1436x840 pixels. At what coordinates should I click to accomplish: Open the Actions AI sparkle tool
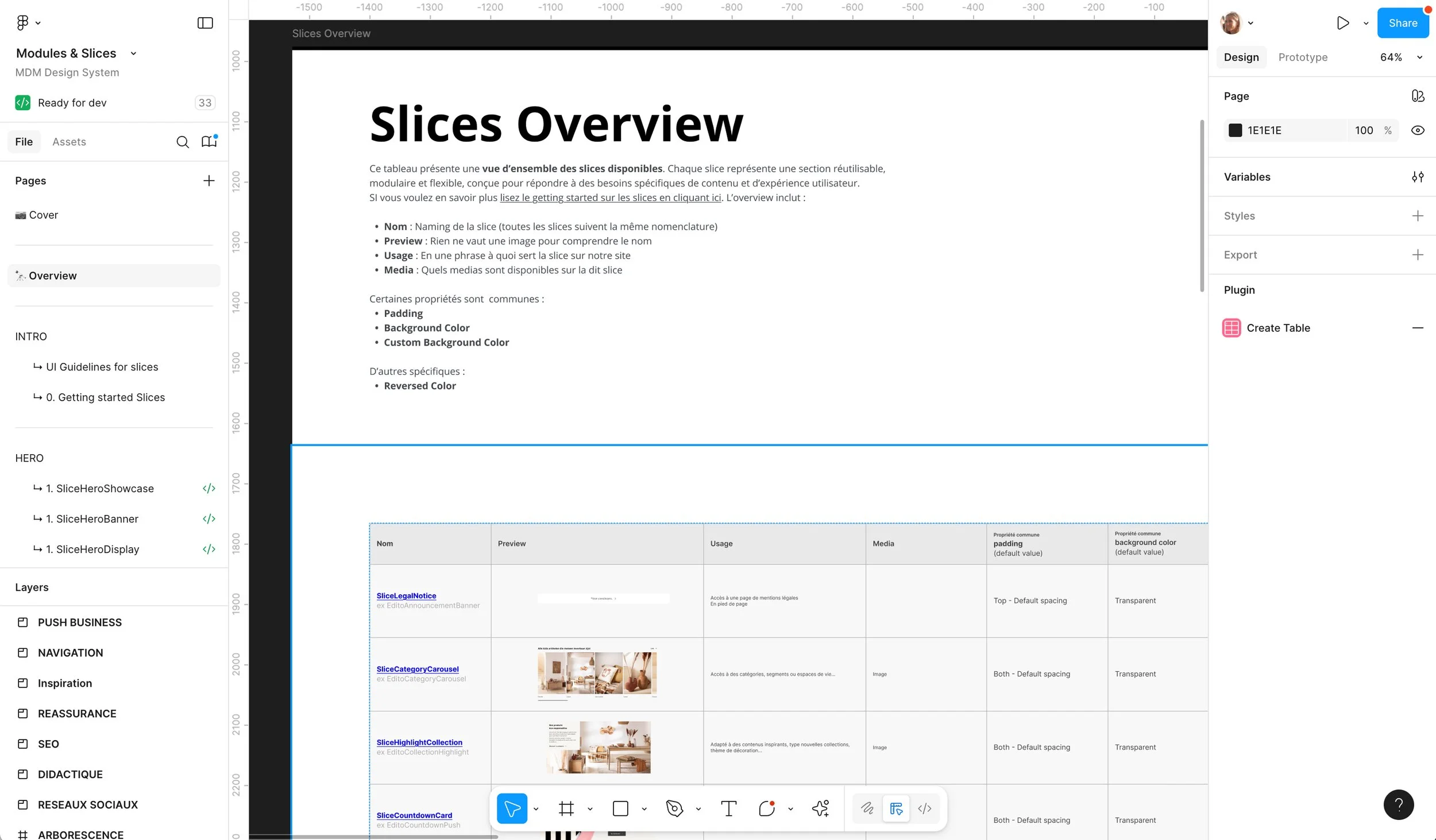tap(820, 808)
